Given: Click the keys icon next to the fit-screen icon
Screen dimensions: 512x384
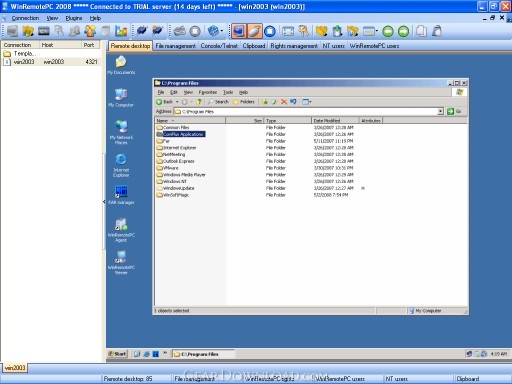Looking at the screenshot, I should point(303,31).
